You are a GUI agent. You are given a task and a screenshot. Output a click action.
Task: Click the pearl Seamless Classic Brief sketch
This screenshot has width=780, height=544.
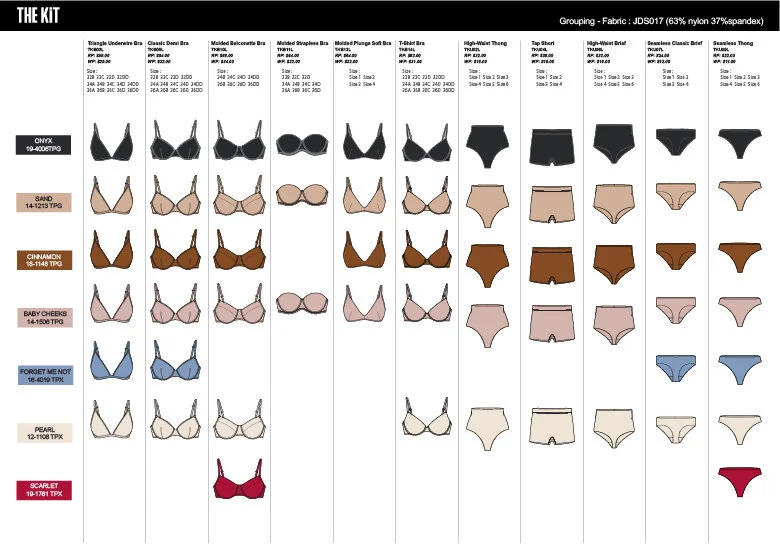(676, 429)
